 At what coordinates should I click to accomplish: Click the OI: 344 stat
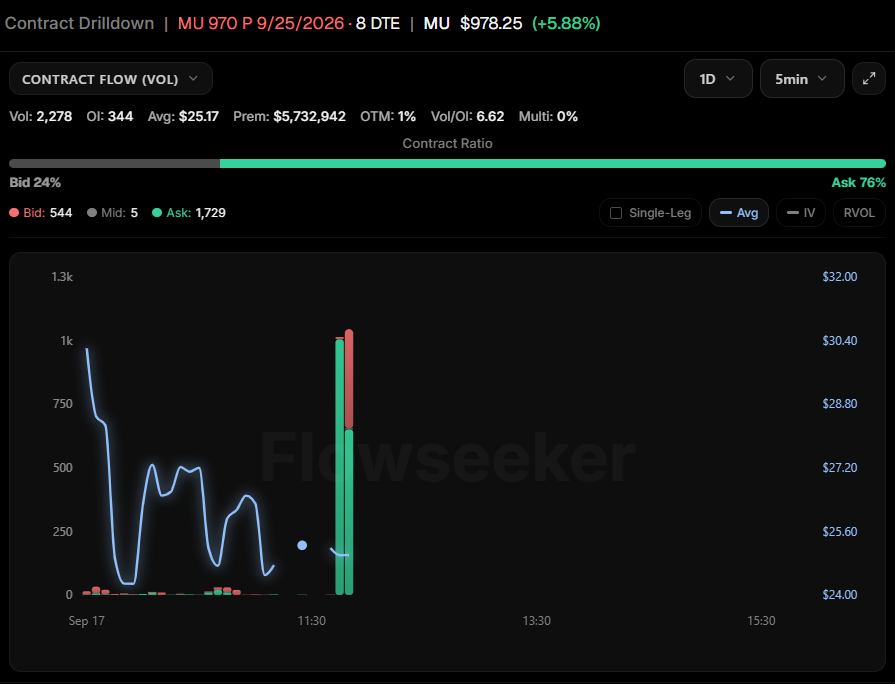click(x=110, y=116)
